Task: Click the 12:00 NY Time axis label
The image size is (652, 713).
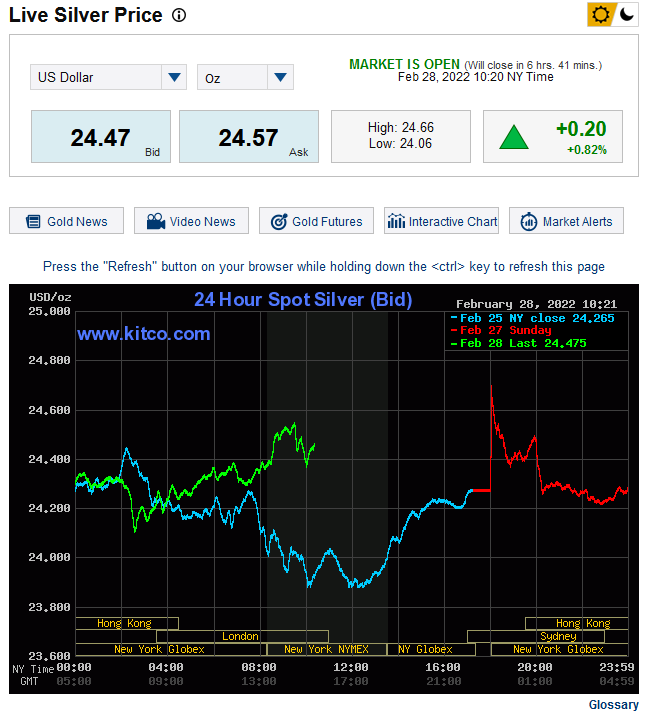Action: (x=351, y=667)
